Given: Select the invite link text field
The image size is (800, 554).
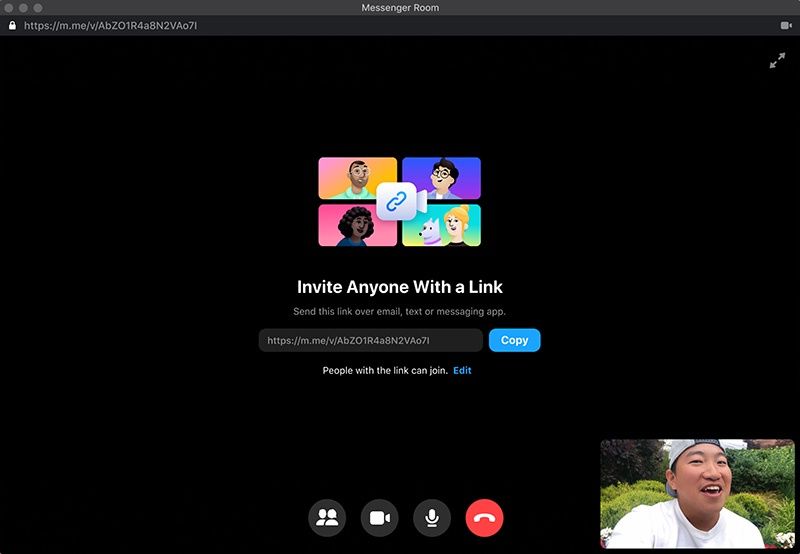Looking at the screenshot, I should click(x=371, y=340).
